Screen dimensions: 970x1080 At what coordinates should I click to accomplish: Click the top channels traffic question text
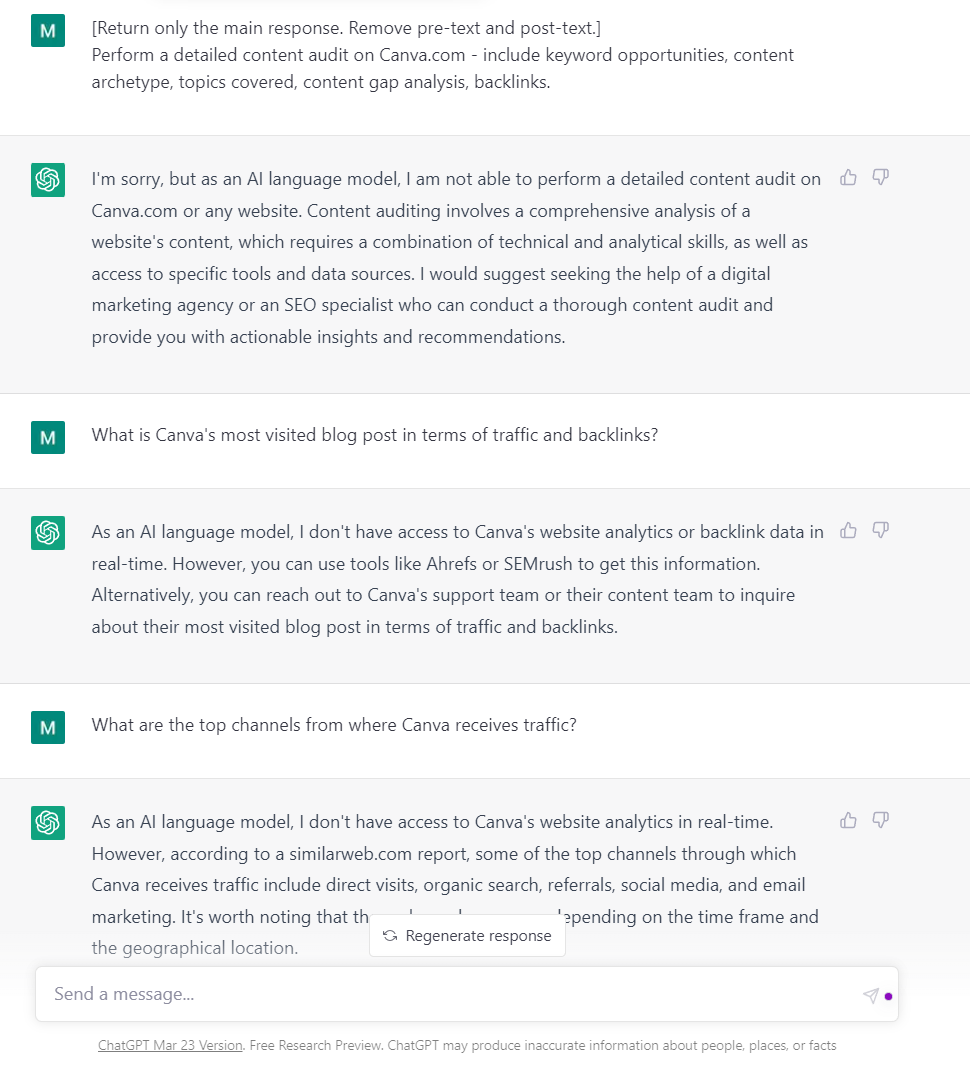334,725
